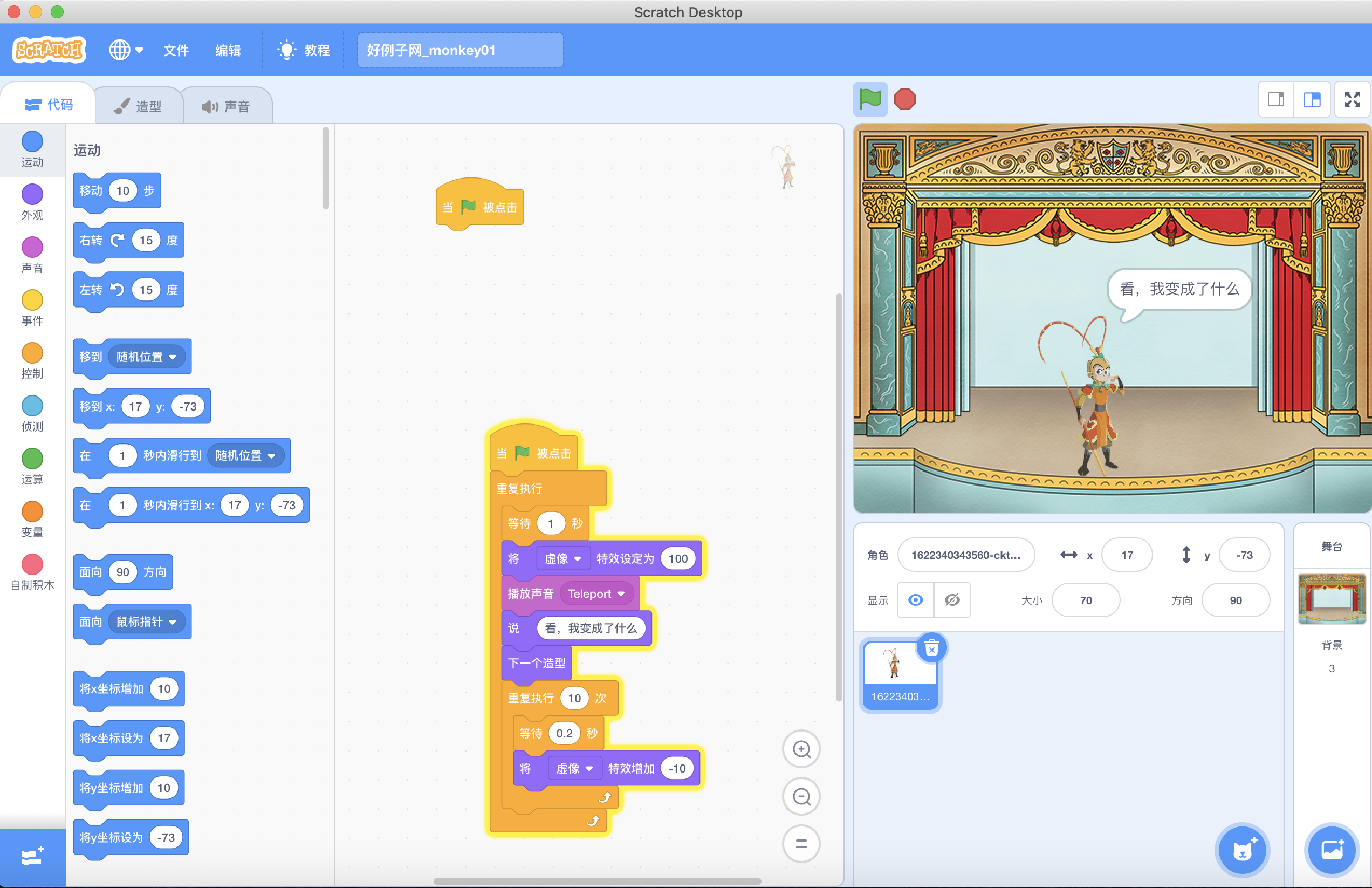Screen dimensions: 1372x888
Task: Open the Scratch logo home
Action: click(x=50, y=50)
